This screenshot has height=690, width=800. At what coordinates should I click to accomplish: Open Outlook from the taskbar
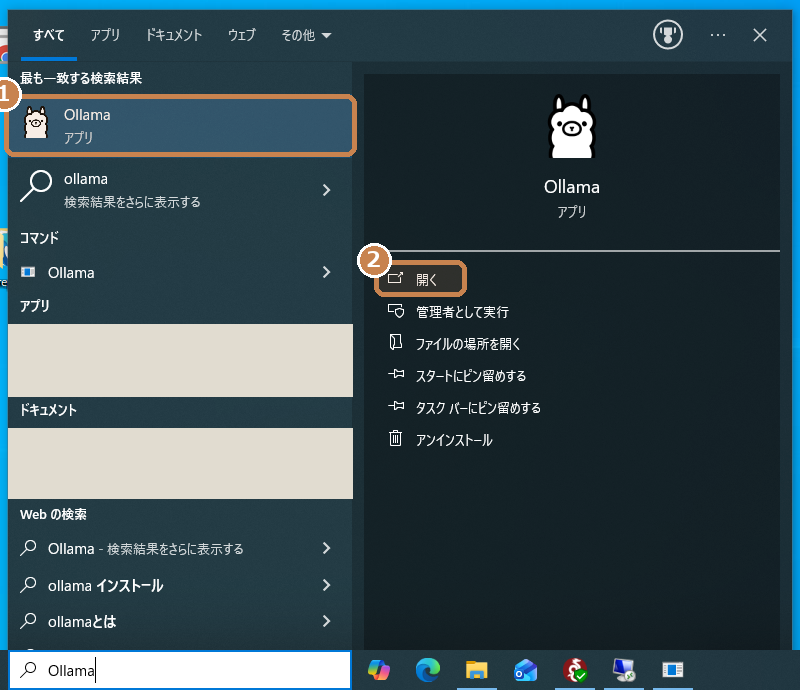(x=526, y=670)
